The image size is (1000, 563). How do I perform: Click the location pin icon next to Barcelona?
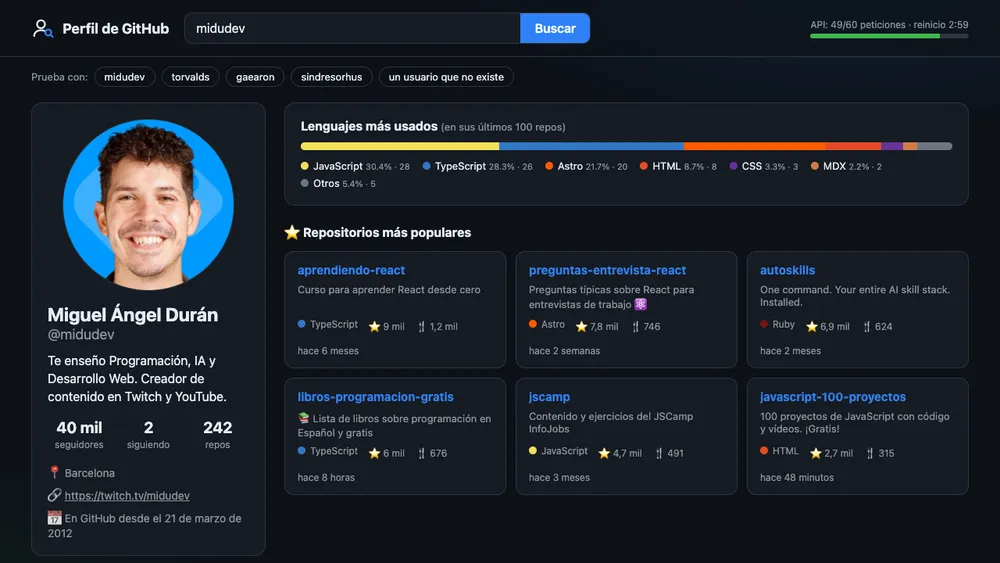[x=54, y=472]
